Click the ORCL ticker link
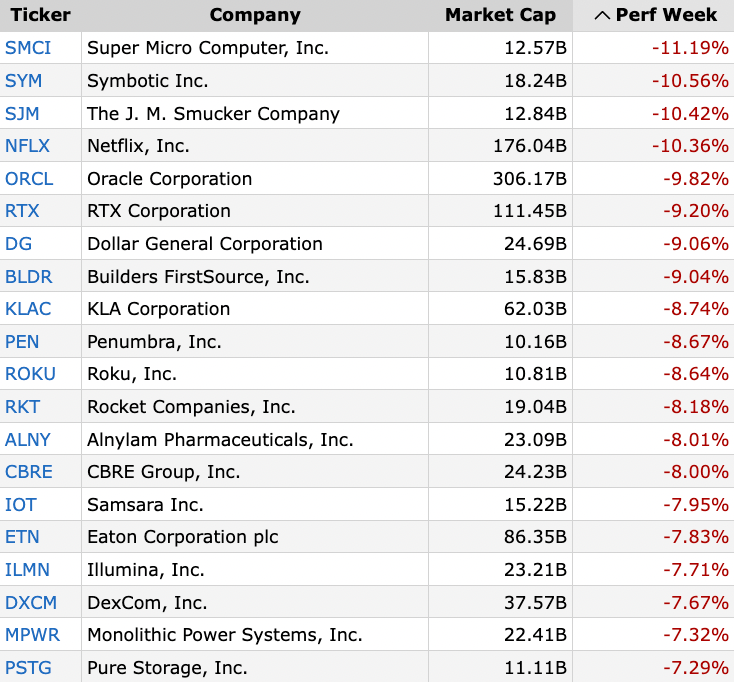The image size is (734, 682). tap(29, 179)
